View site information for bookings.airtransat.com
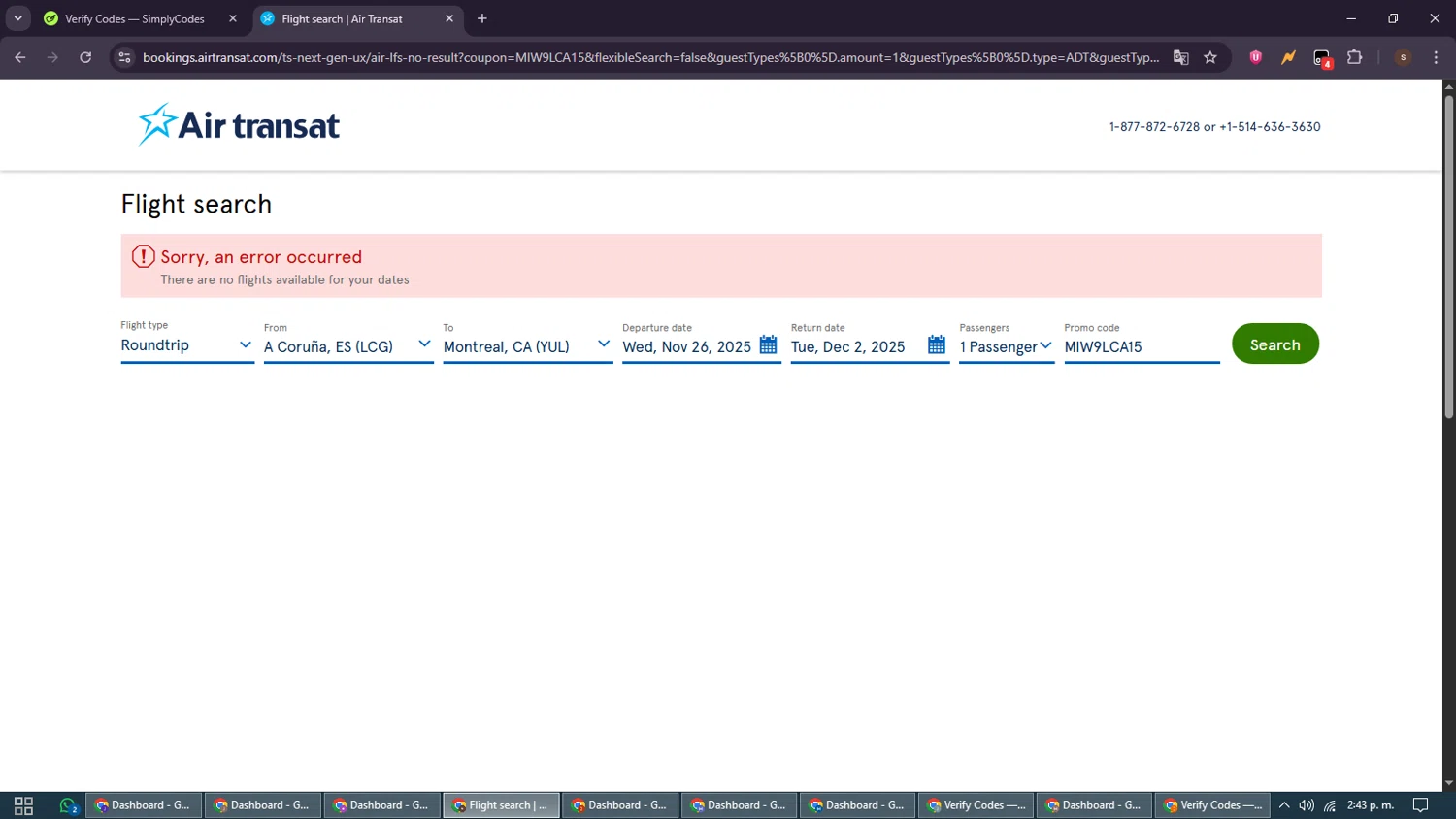Viewport: 1456px width, 819px height. [x=124, y=57]
